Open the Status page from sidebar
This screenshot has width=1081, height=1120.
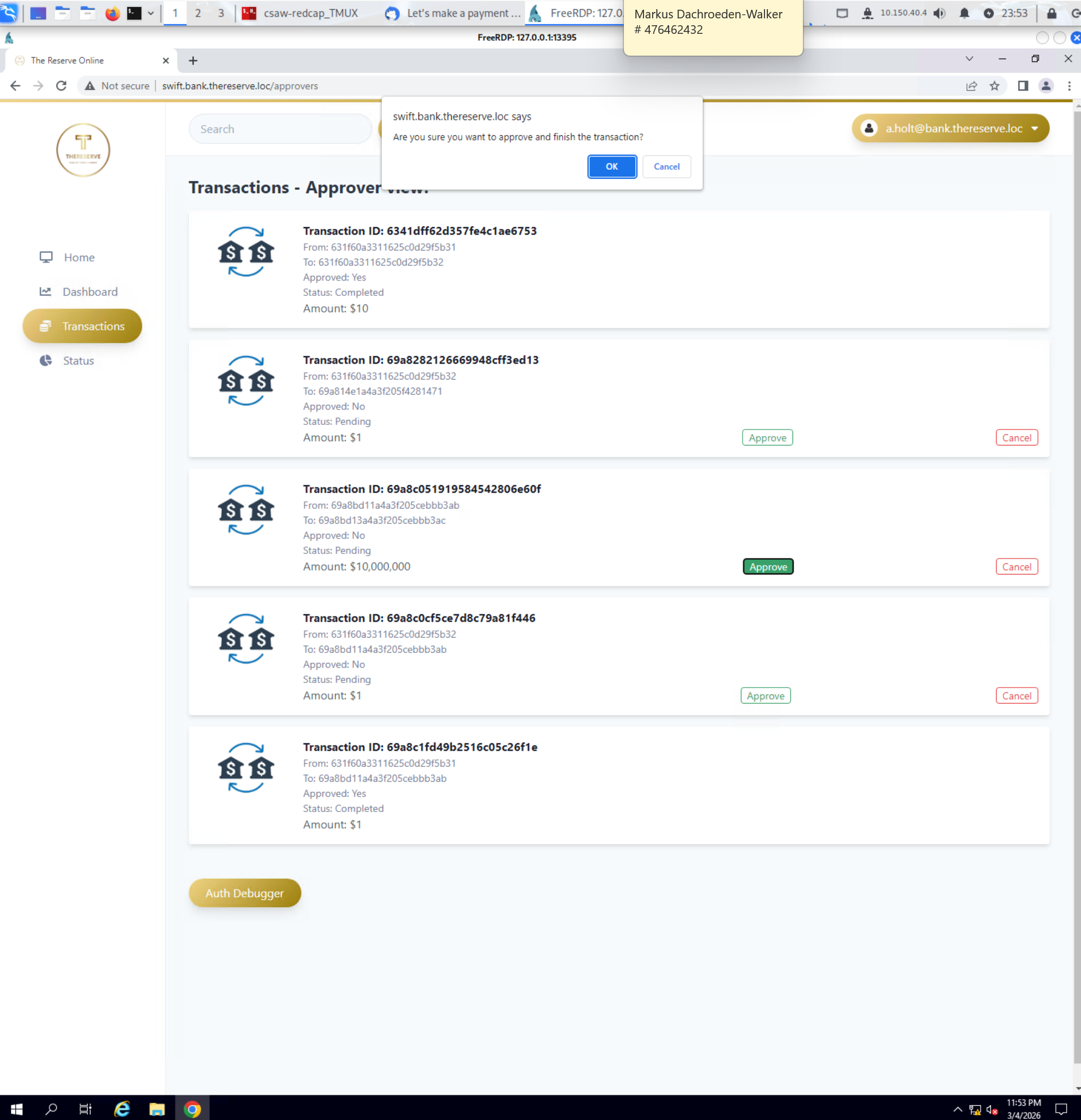tap(78, 361)
